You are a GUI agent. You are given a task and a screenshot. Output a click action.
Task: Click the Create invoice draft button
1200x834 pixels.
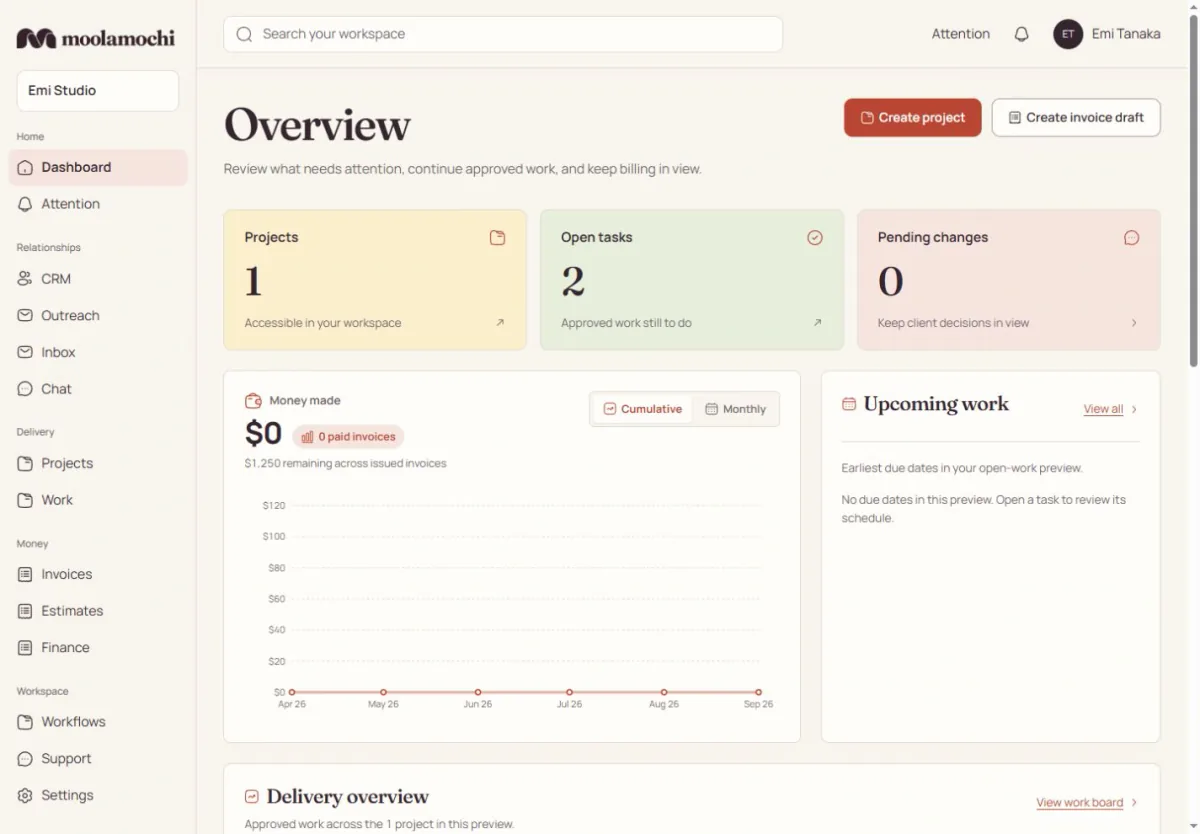point(1076,117)
